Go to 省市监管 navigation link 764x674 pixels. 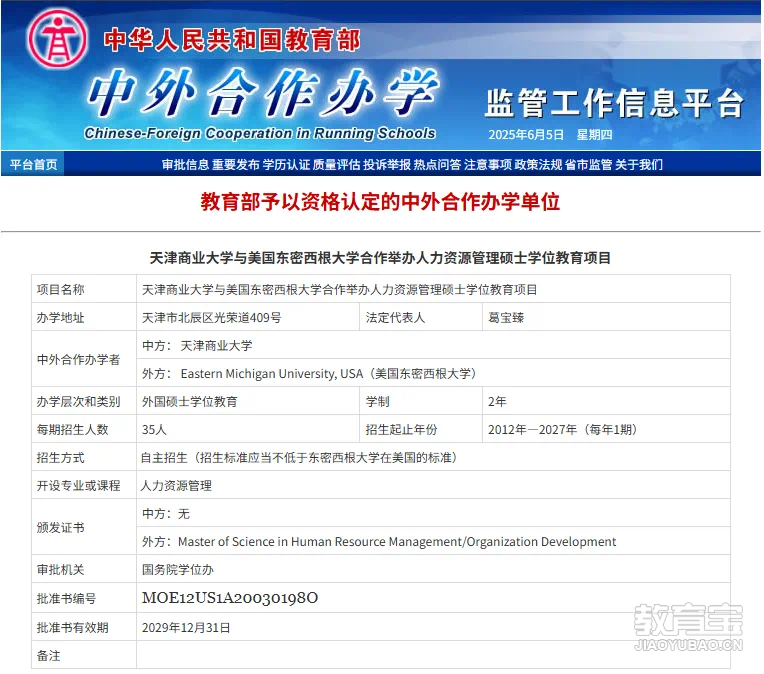tap(589, 165)
